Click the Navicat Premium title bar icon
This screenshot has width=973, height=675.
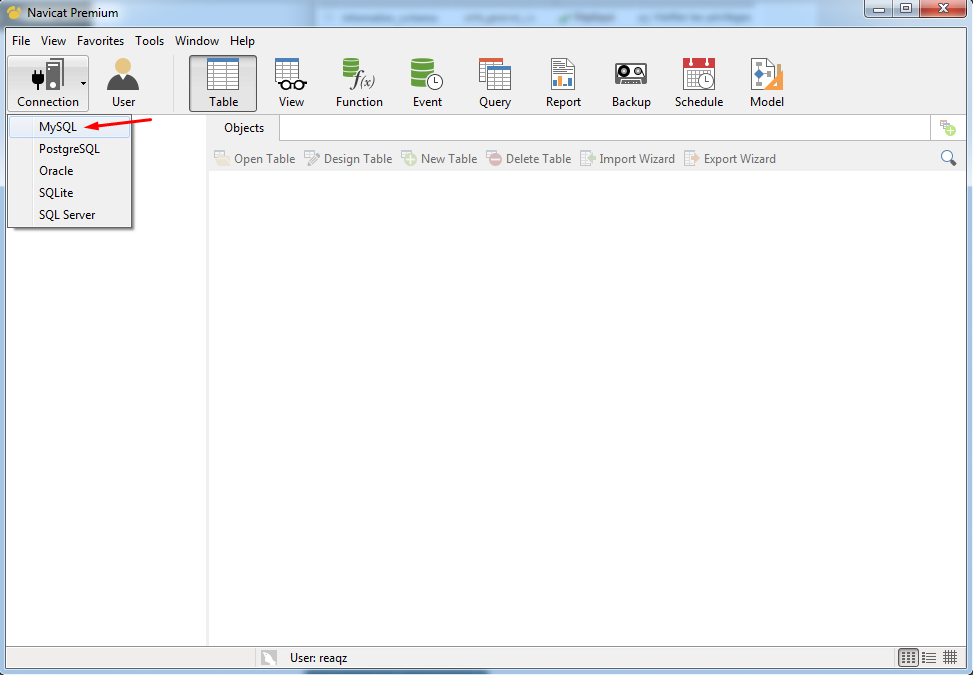(x=14, y=12)
